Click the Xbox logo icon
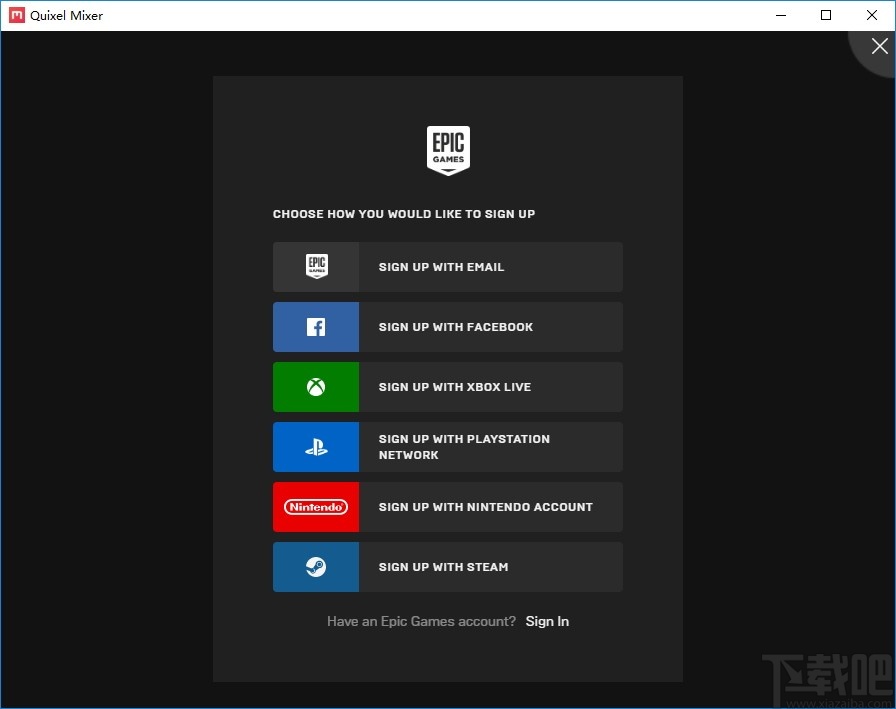This screenshot has height=709, width=896. pyautogui.click(x=316, y=387)
